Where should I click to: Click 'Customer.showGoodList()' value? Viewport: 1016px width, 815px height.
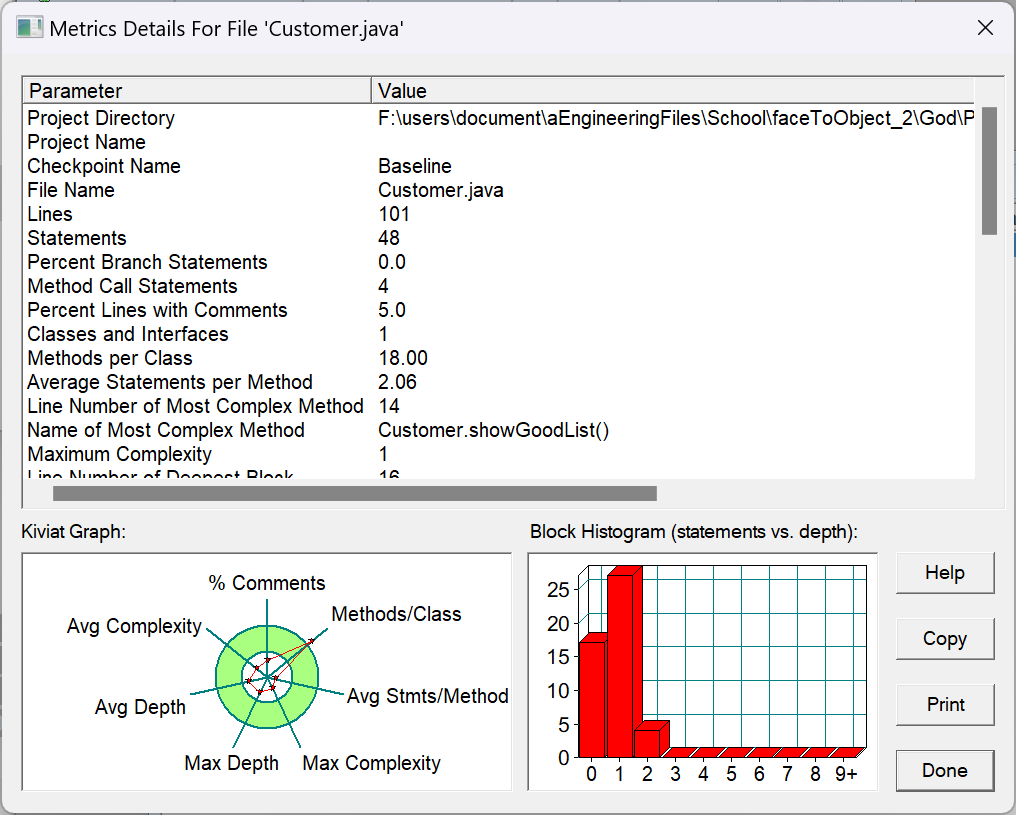click(494, 430)
